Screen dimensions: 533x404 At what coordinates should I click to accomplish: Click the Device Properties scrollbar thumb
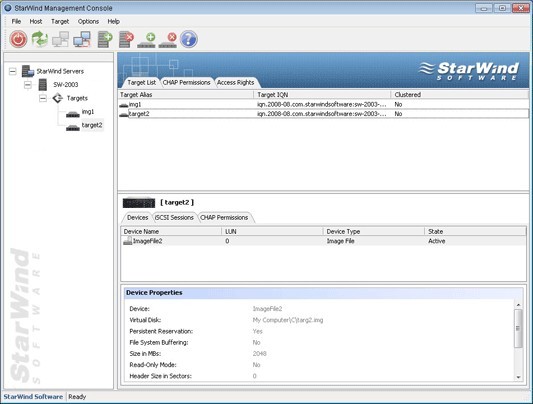518,329
